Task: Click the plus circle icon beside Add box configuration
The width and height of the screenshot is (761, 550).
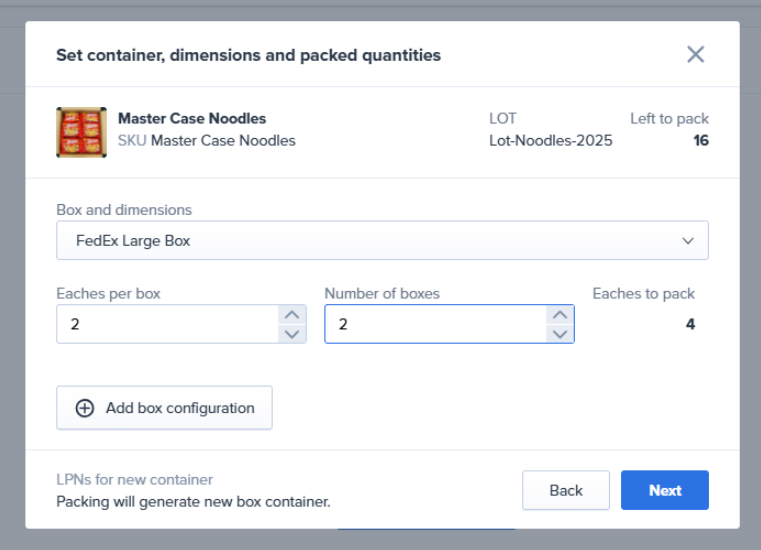Action: click(x=85, y=408)
